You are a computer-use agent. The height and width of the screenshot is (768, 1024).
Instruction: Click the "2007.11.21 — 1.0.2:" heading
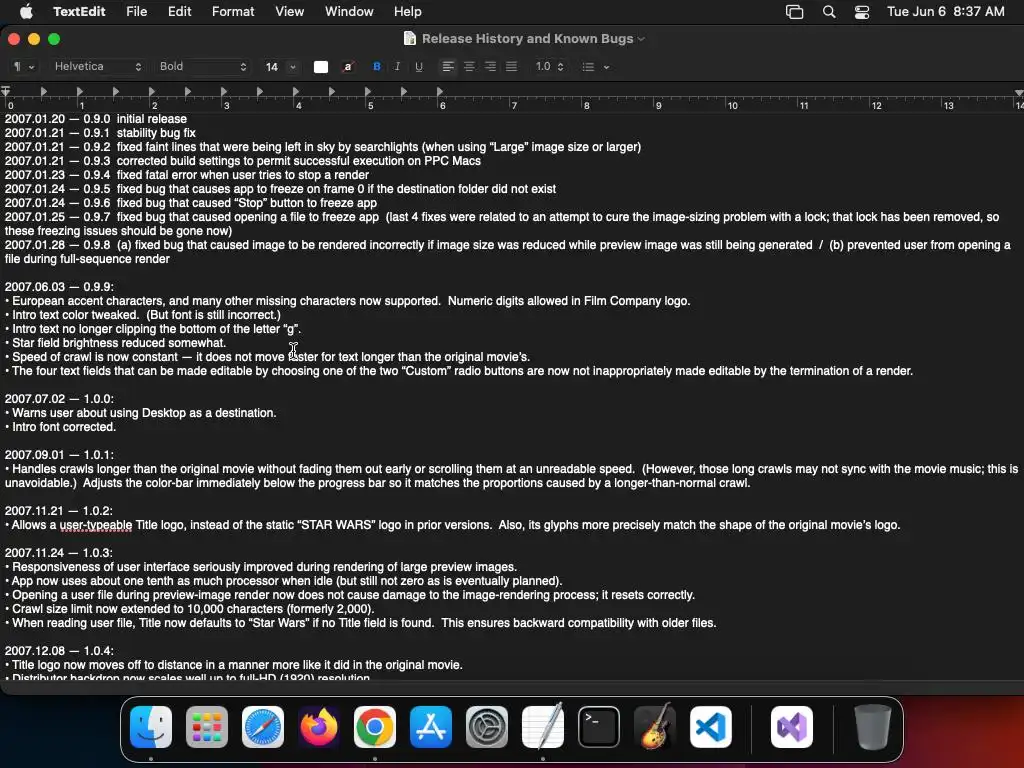point(59,511)
